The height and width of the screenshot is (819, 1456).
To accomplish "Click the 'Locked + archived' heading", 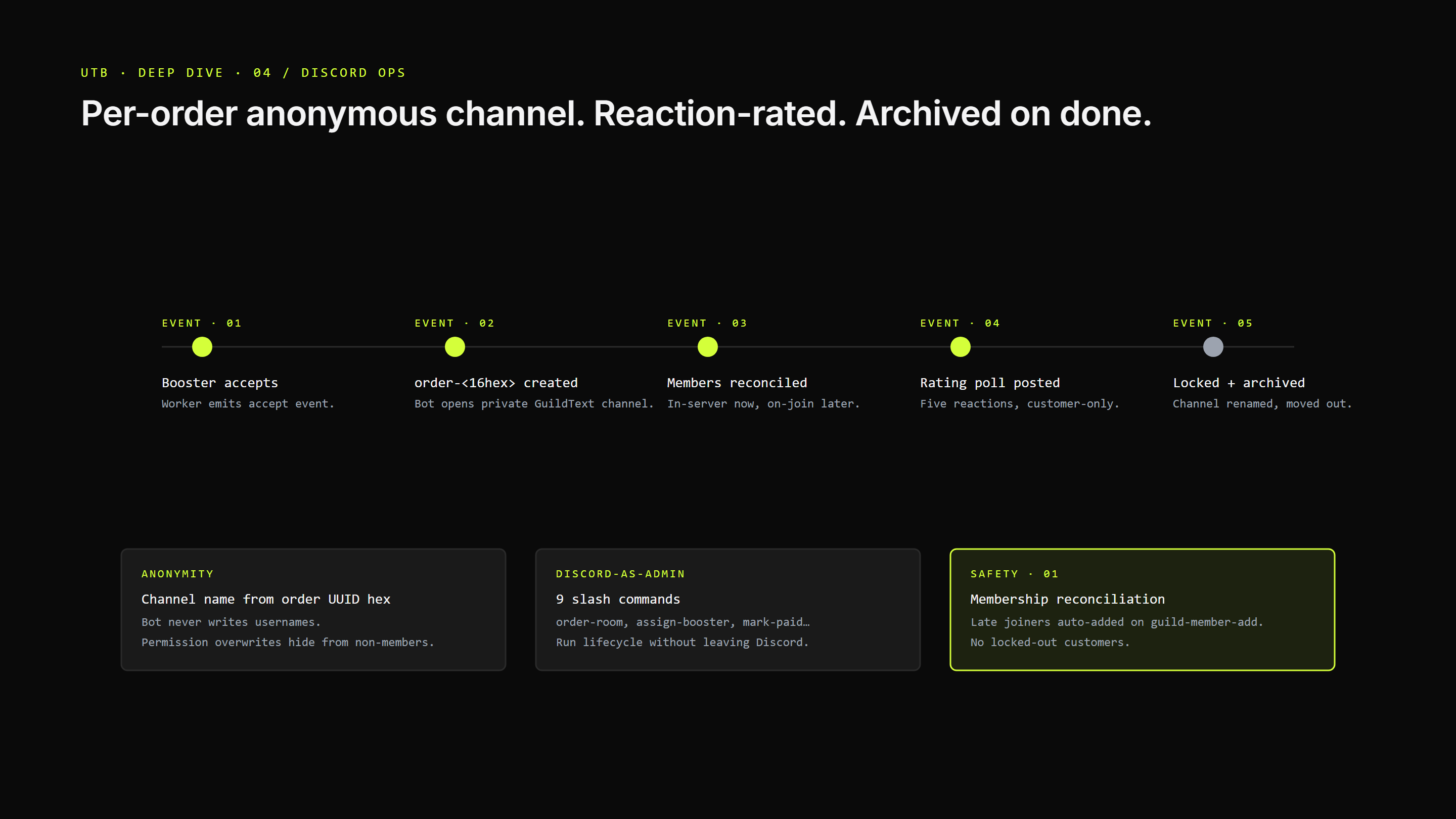I will pyautogui.click(x=1239, y=383).
